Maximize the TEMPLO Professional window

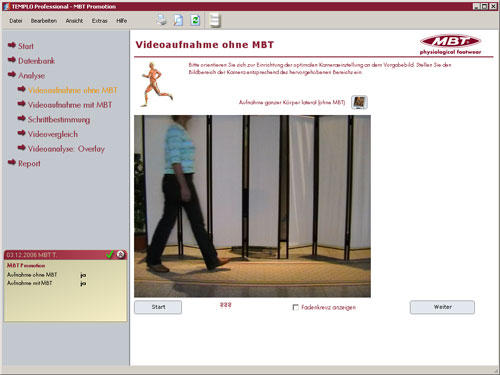pyautogui.click(x=485, y=6)
